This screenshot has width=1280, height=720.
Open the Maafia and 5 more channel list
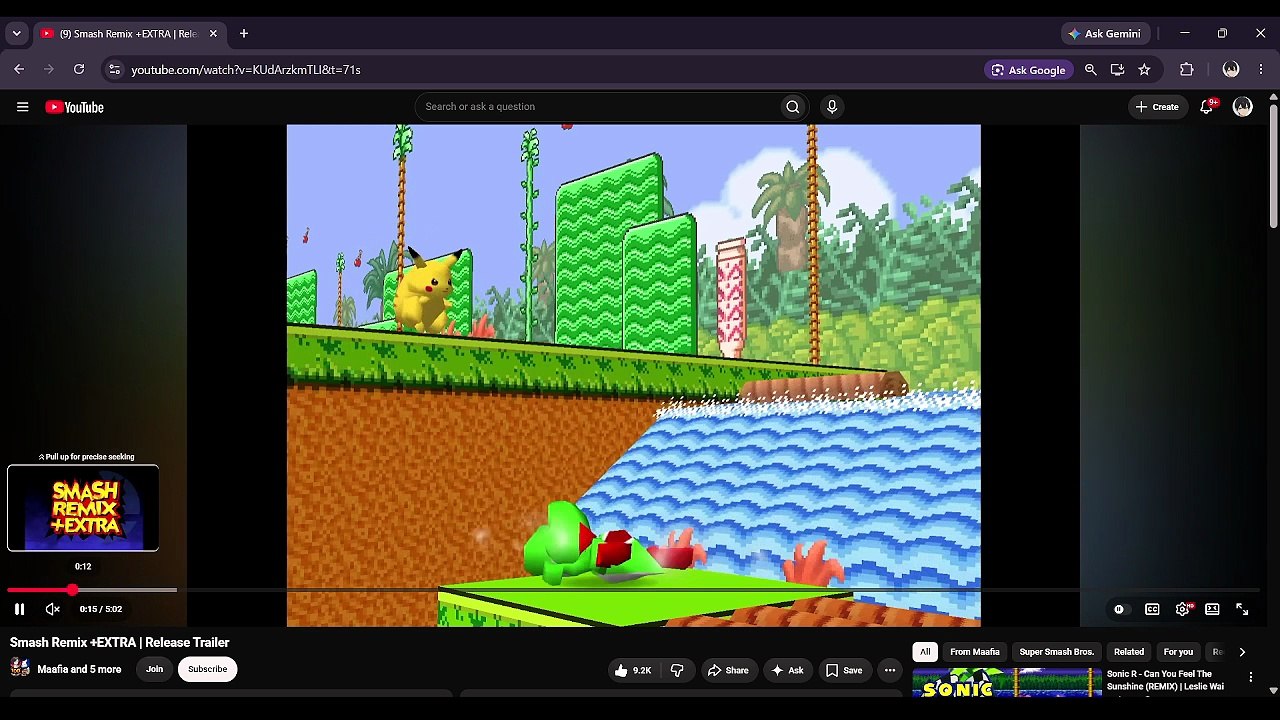coord(79,669)
